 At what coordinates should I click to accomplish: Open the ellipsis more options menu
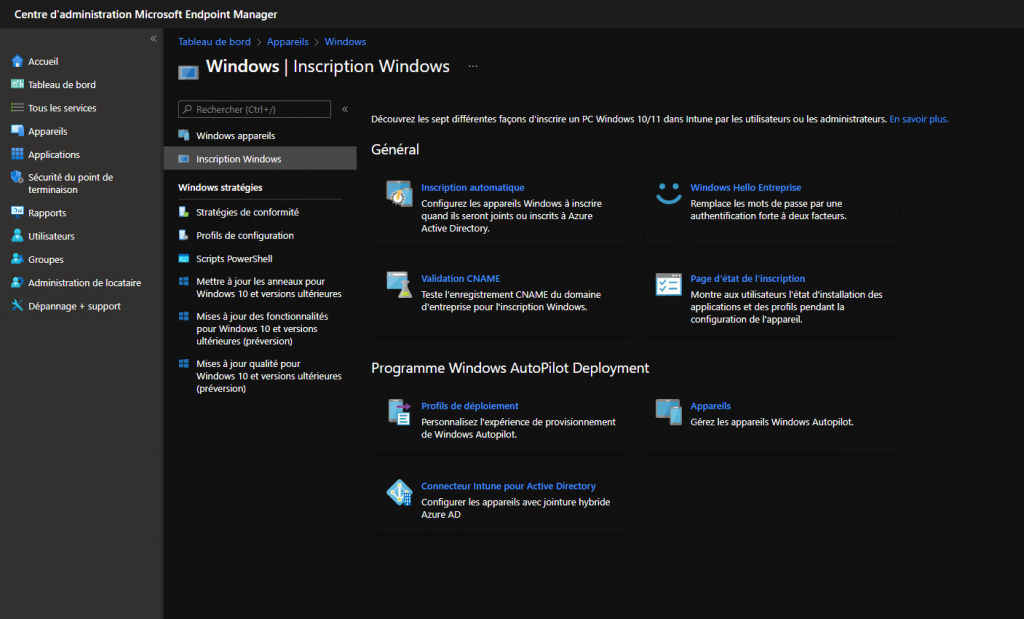tap(473, 66)
